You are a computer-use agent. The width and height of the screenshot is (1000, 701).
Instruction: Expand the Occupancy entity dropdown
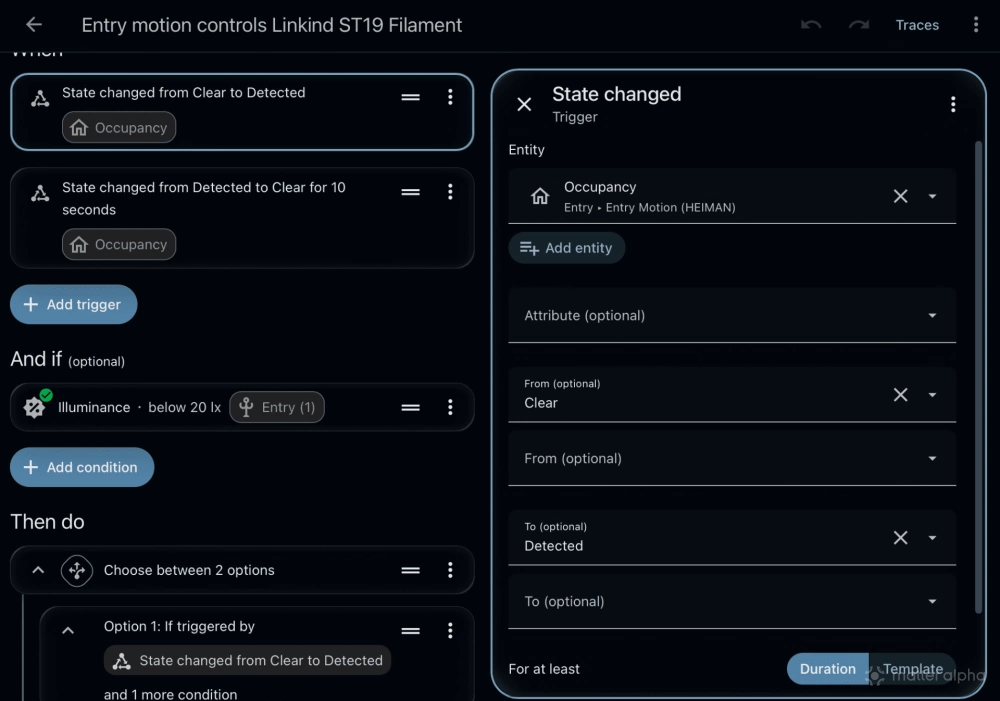932,196
